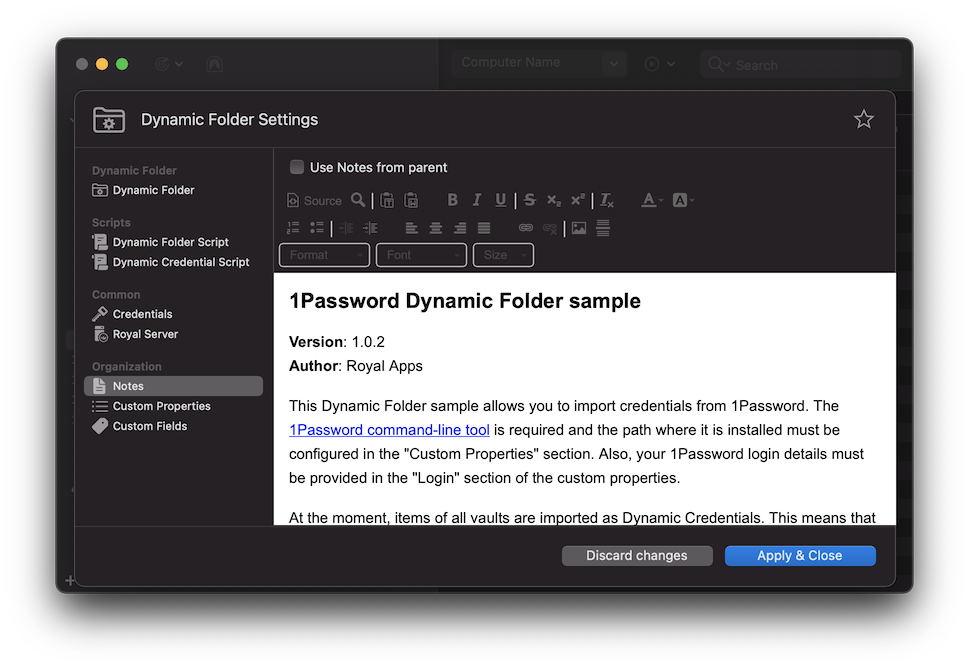The height and width of the screenshot is (667, 969).
Task: Toggle Strikethrough formatting
Action: pos(530,200)
